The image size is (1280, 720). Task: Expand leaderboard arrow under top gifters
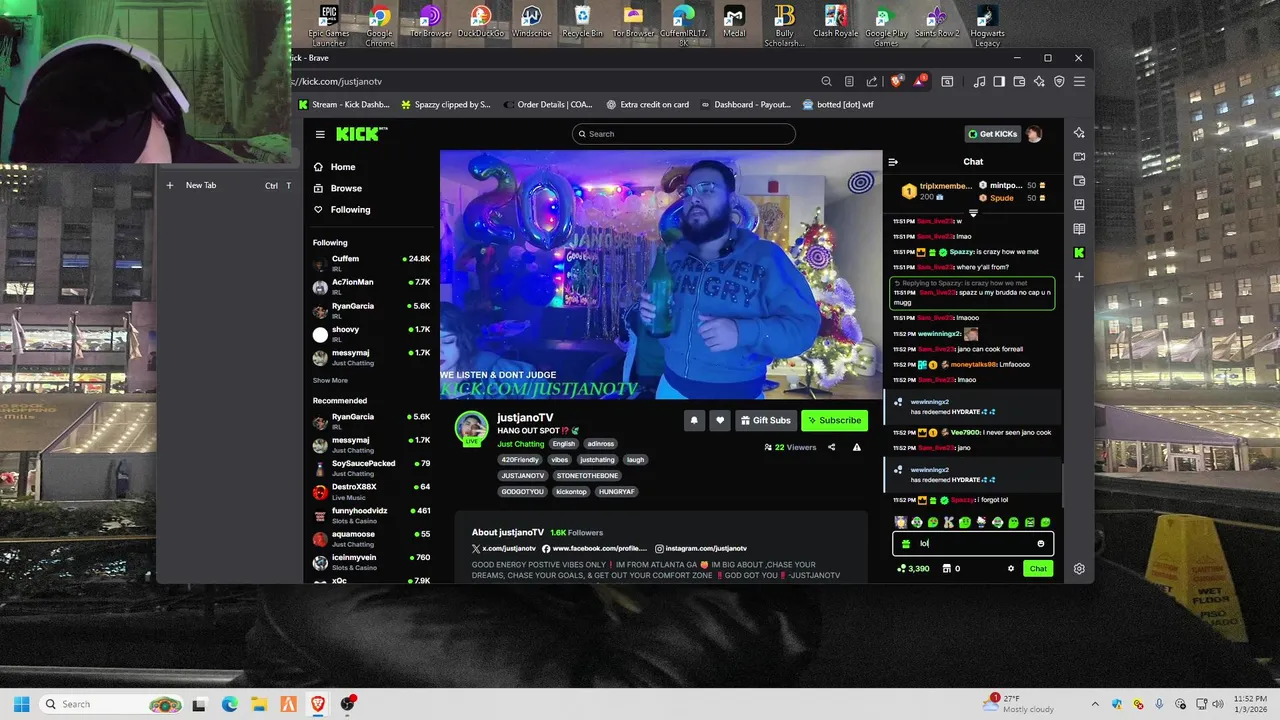pyautogui.click(x=973, y=213)
